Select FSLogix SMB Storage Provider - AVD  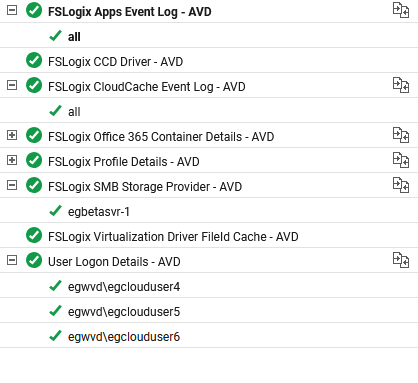click(145, 187)
